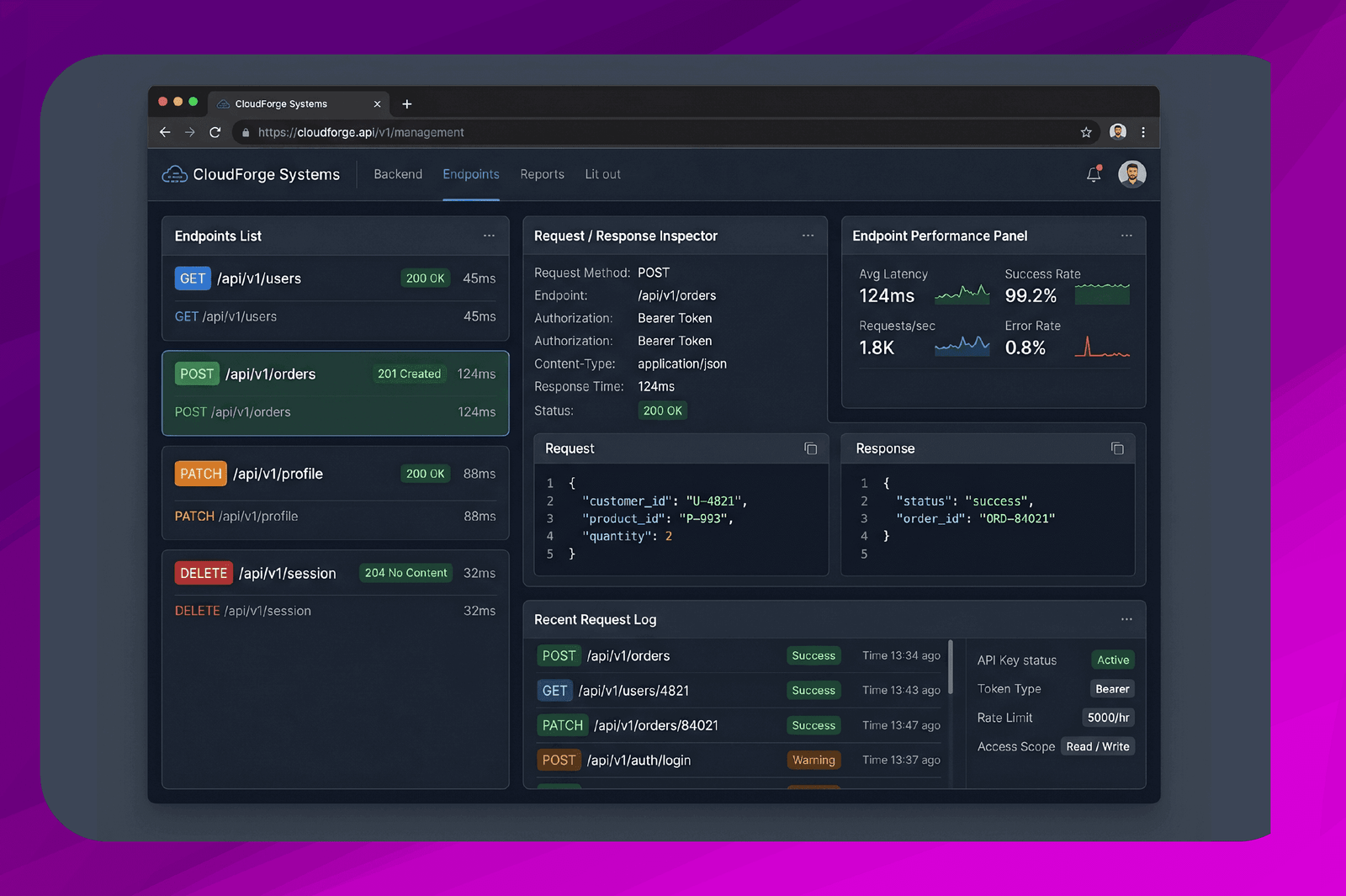1346x896 pixels.
Task: Select the DELETE /api/v1/session endpoint
Action: pyautogui.click(x=335, y=591)
